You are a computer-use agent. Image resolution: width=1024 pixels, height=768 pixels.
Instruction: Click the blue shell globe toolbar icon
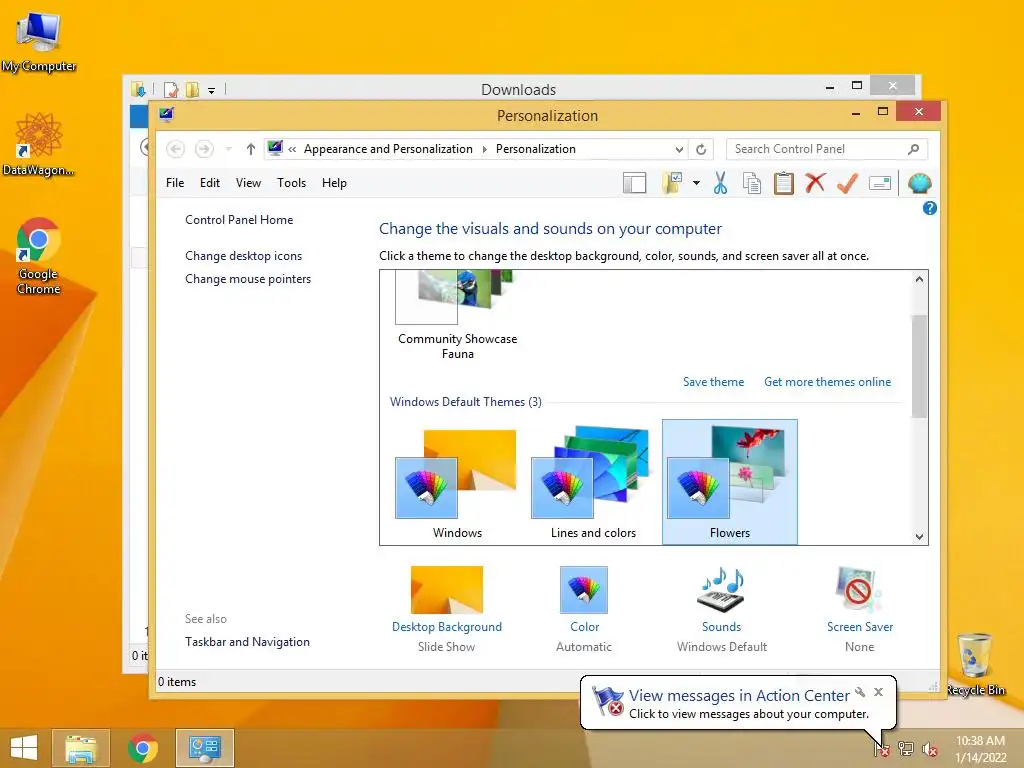[x=919, y=184]
